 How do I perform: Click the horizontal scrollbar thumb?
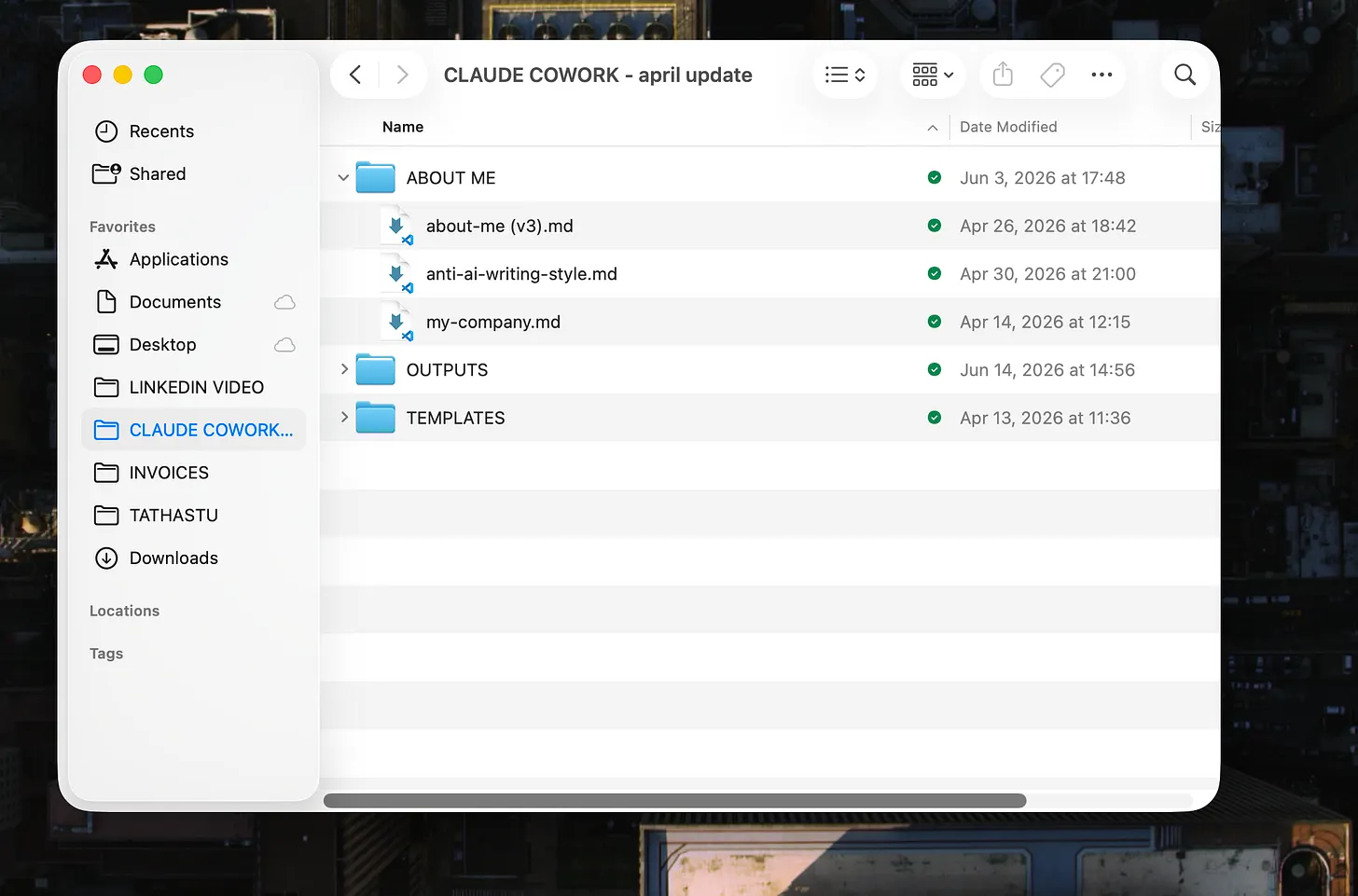(674, 801)
